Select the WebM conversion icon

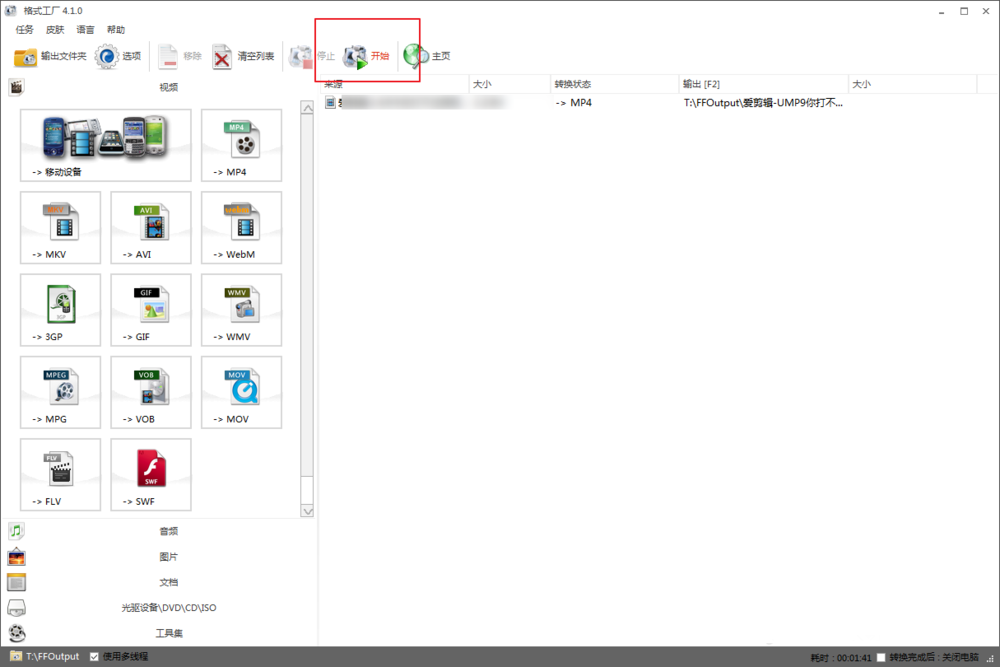point(241,228)
